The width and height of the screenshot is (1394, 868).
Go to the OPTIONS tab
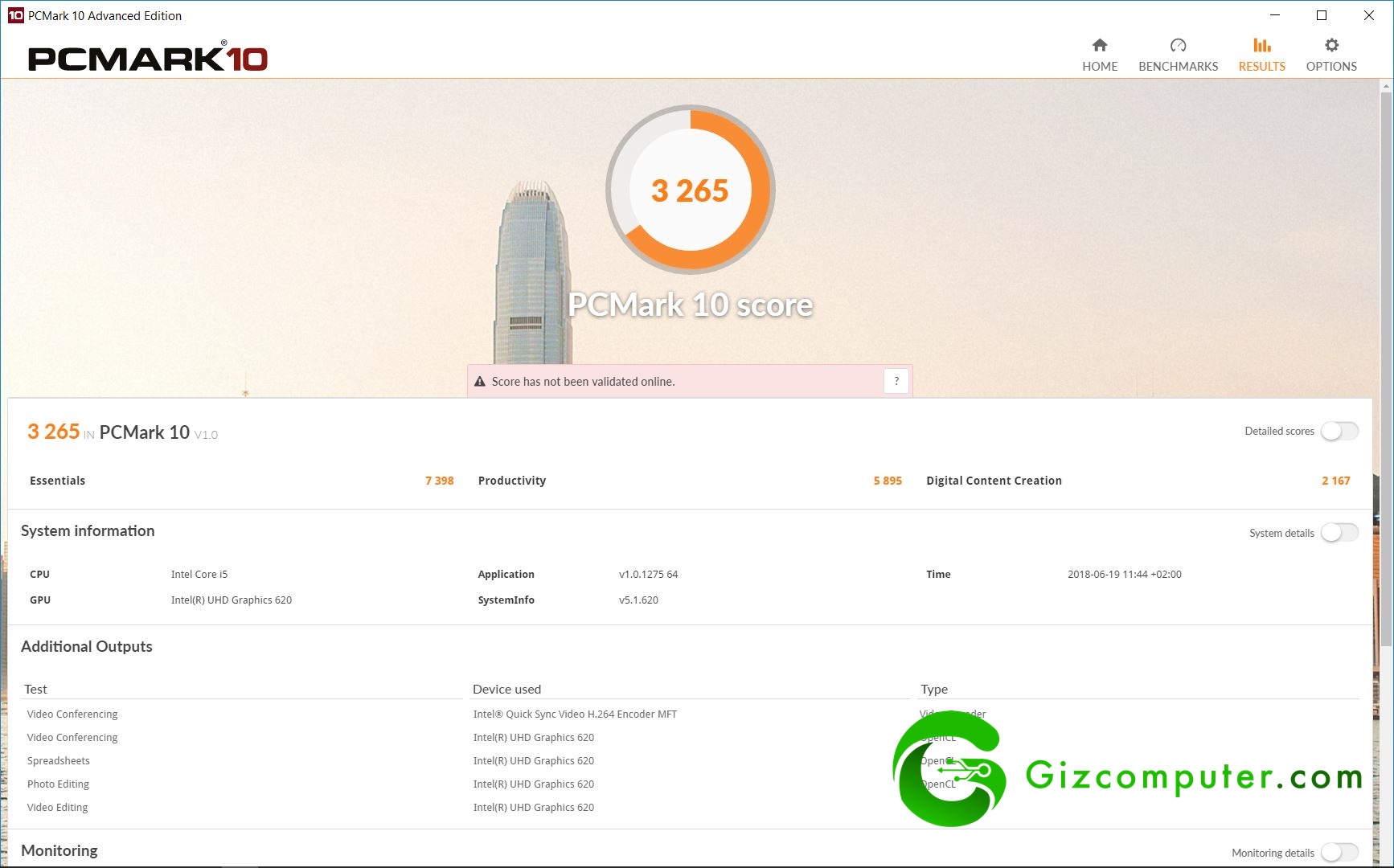1331,55
